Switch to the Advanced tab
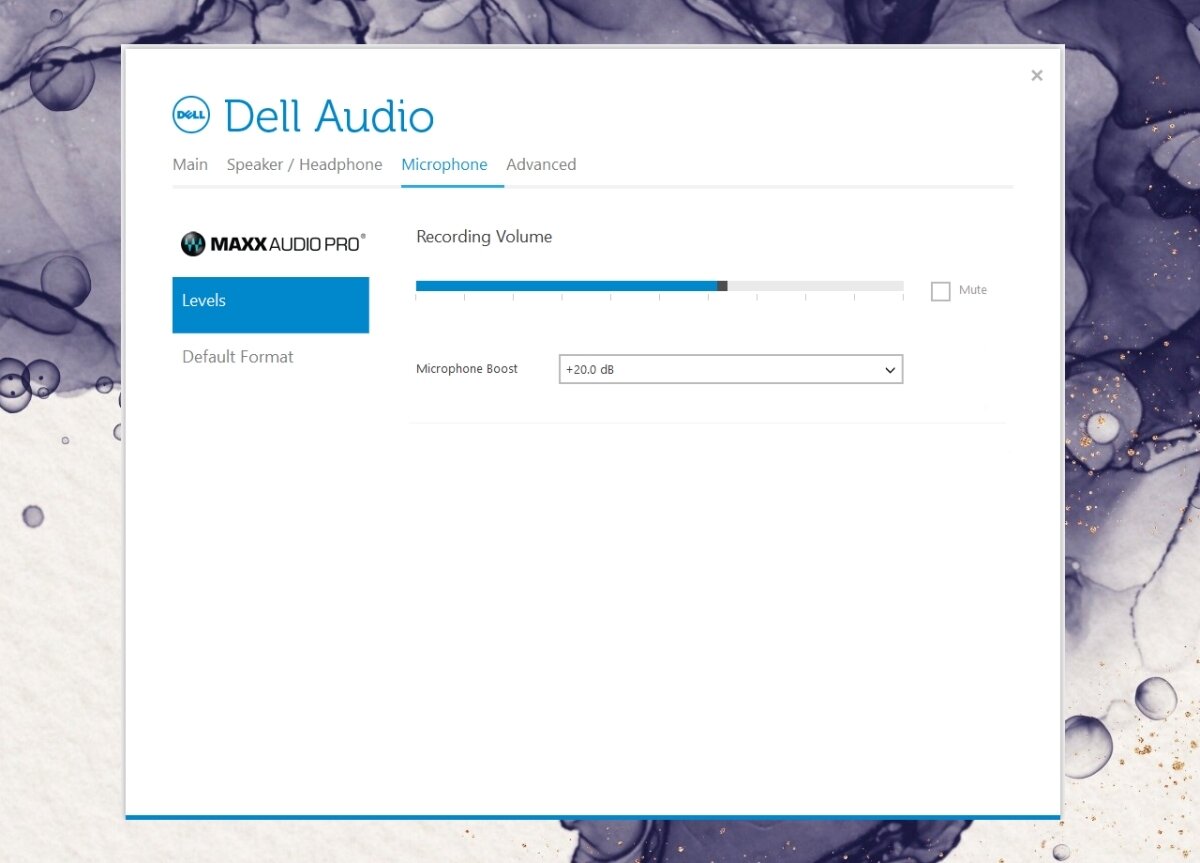This screenshot has height=863, width=1200. pyautogui.click(x=541, y=164)
